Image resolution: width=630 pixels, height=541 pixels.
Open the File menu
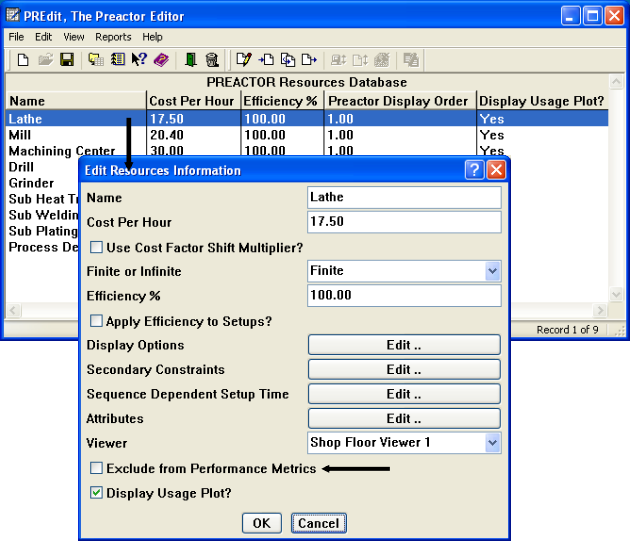pos(16,37)
